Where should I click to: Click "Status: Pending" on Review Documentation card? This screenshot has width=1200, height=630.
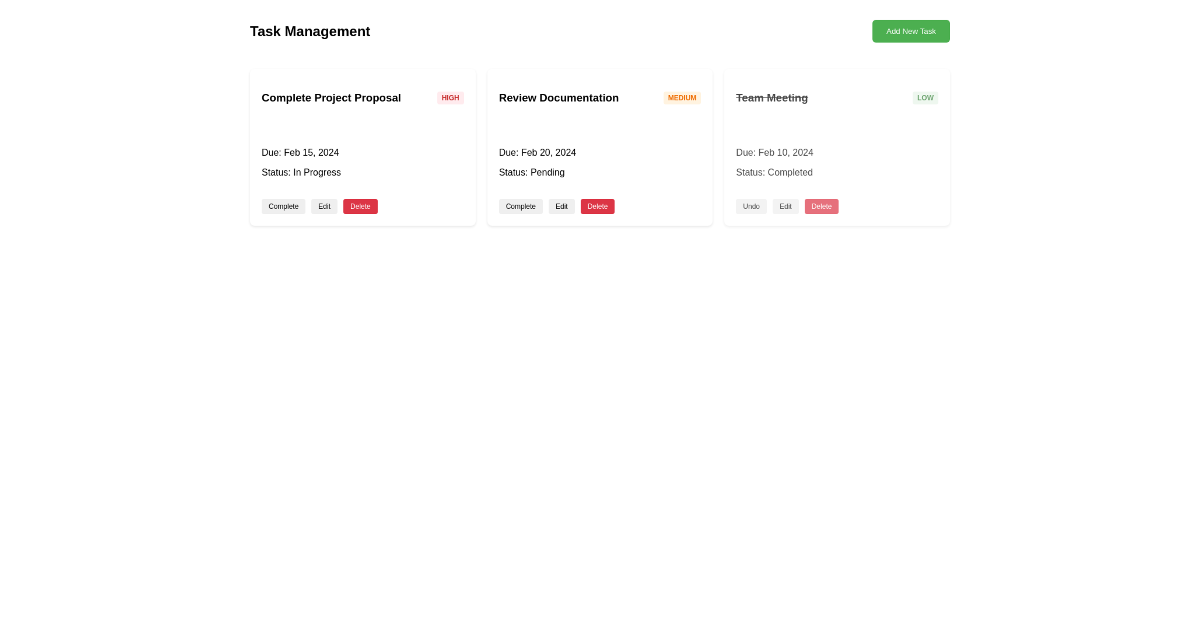[x=531, y=172]
